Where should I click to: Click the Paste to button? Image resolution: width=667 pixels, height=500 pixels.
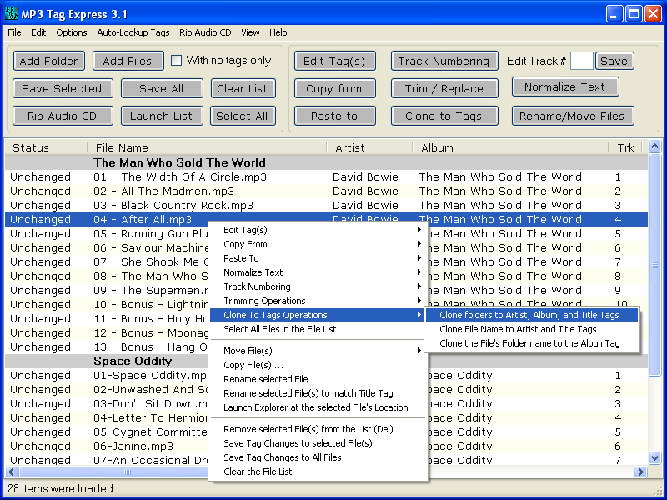pos(335,116)
